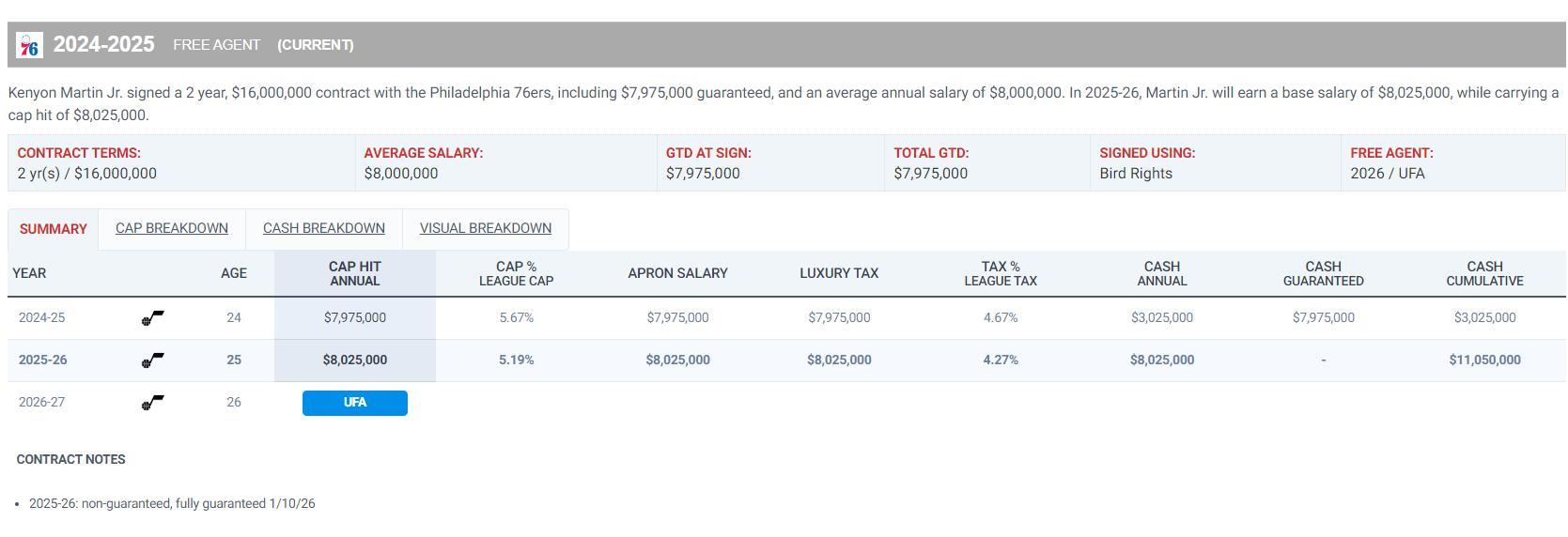Click the Apron Salary column header
1568x537 pixels.
coord(677,273)
